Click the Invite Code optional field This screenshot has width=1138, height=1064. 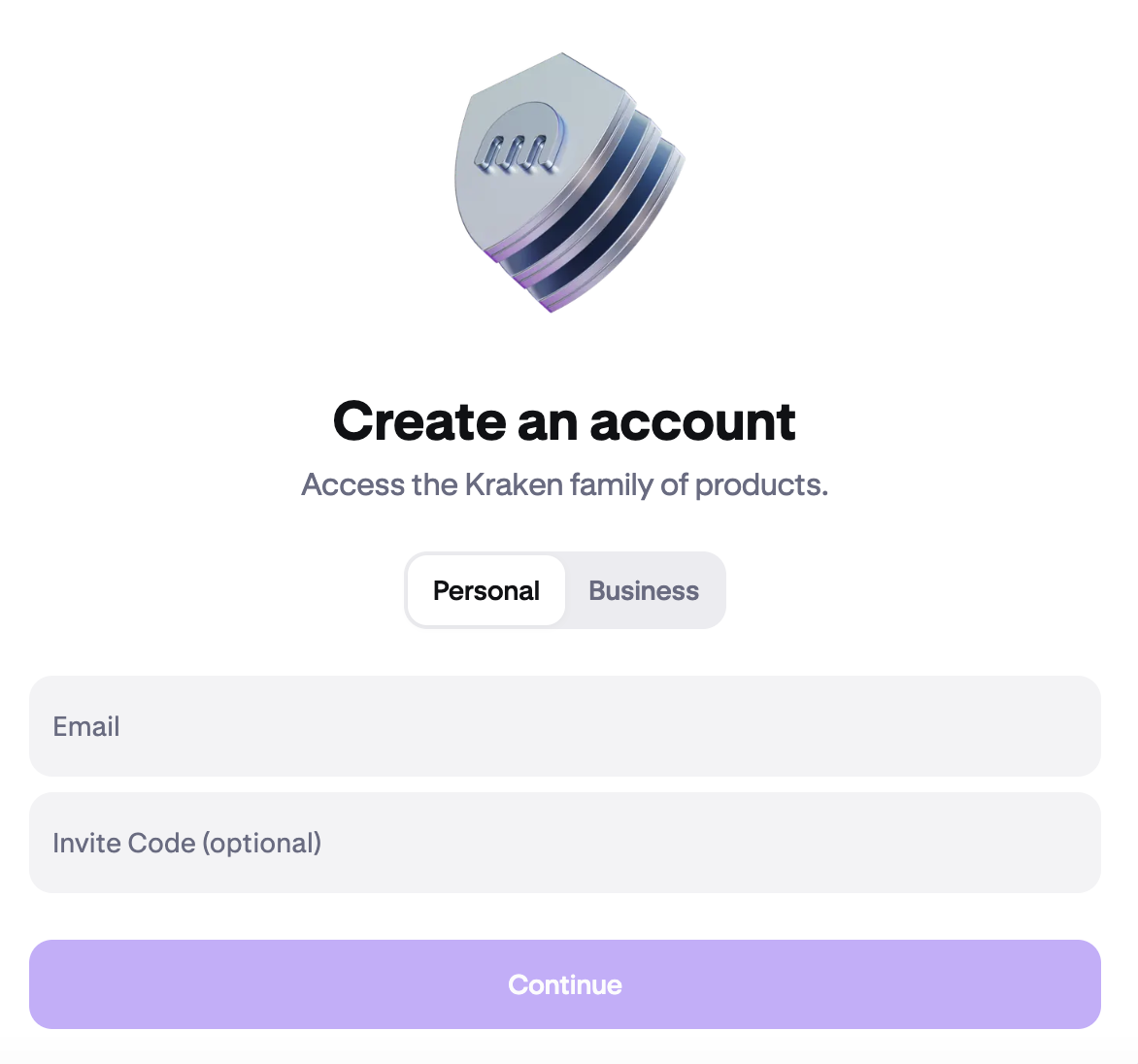pyautogui.click(x=566, y=843)
